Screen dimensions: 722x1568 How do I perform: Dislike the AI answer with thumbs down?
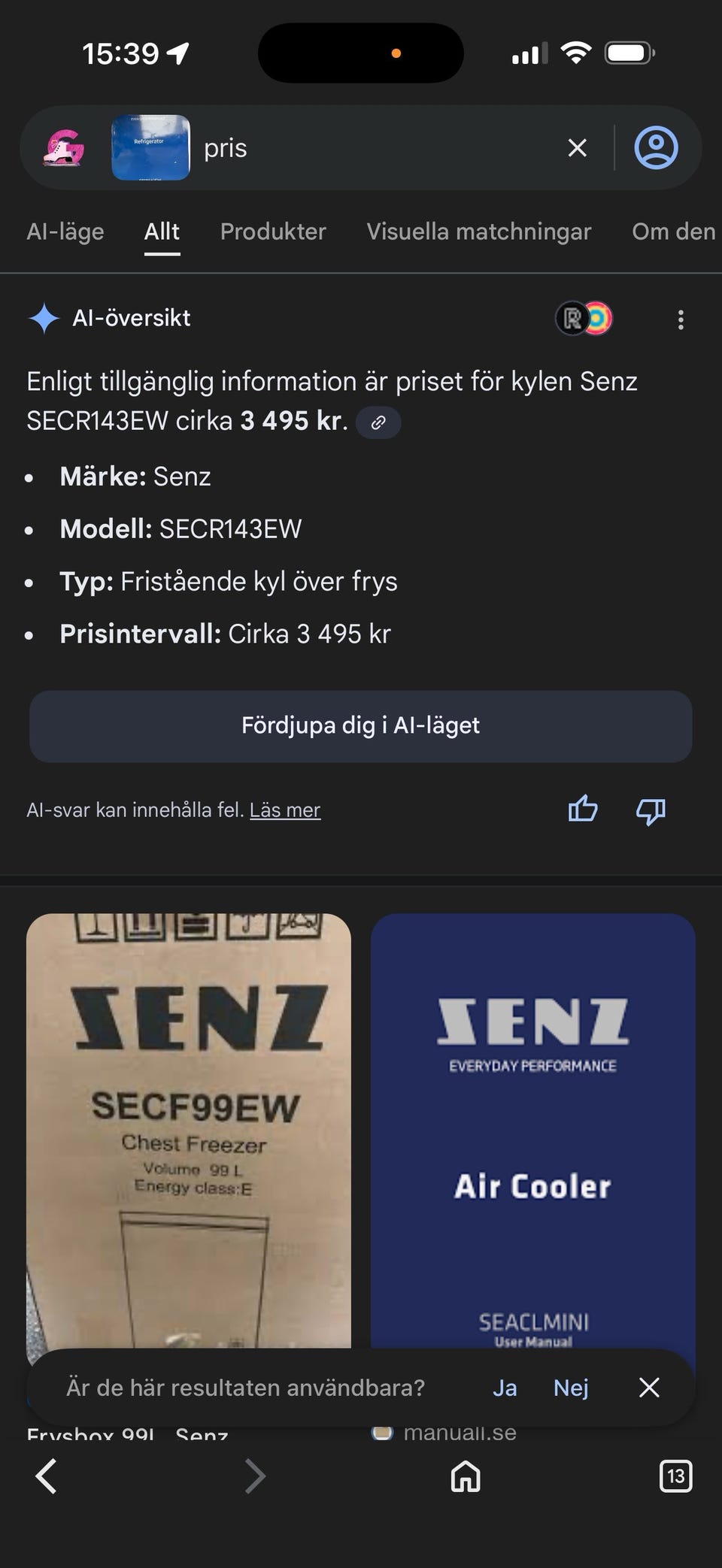pos(651,811)
